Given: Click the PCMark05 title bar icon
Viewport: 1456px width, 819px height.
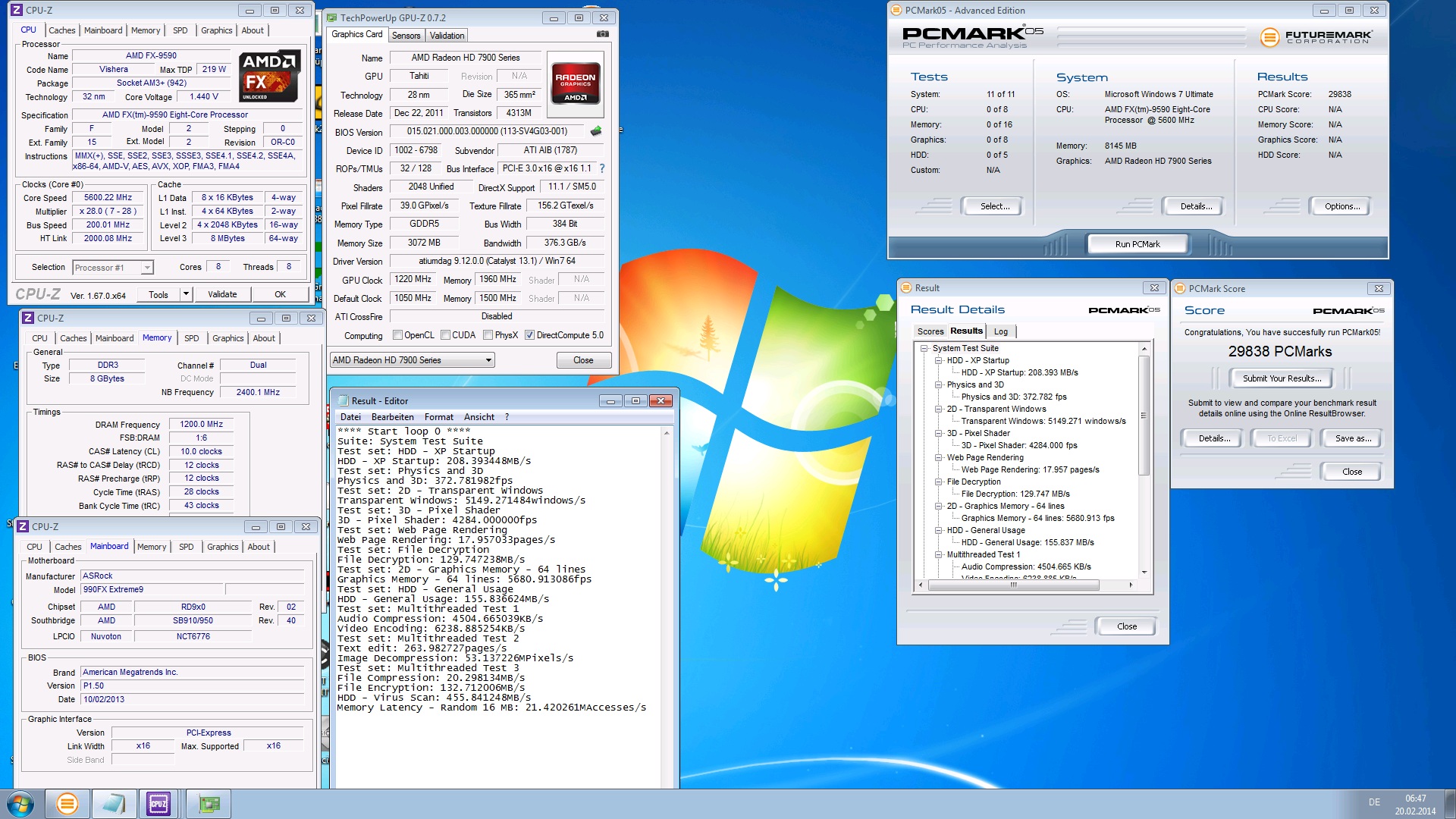Looking at the screenshot, I should 896,10.
